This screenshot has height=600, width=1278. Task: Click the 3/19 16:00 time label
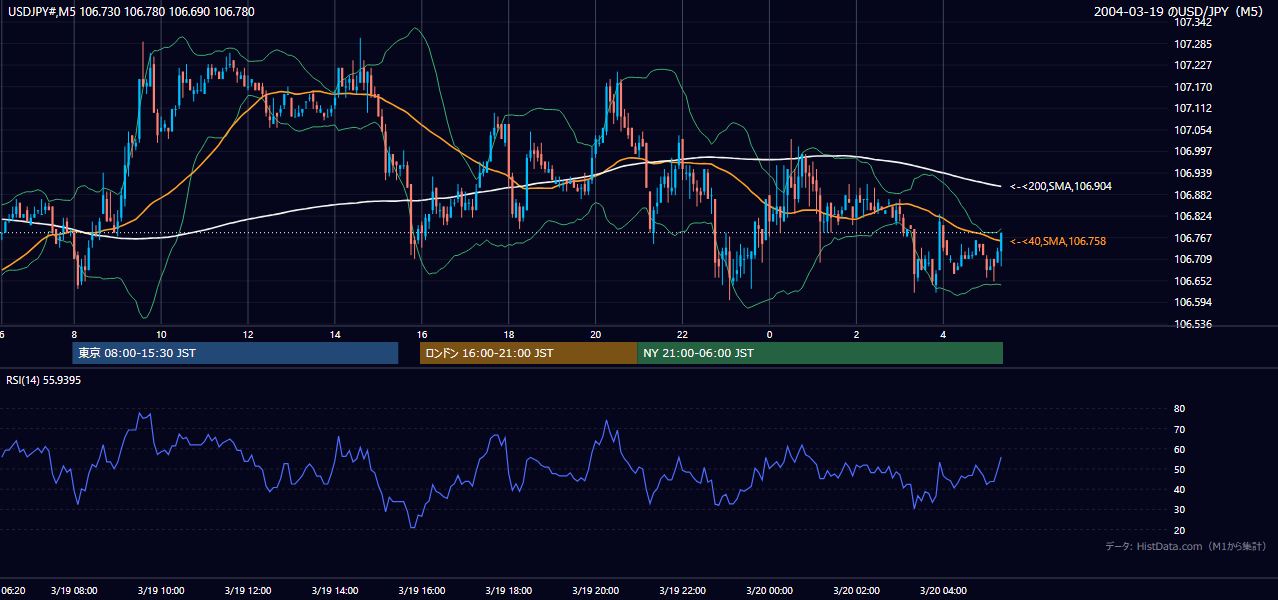[x=422, y=591]
